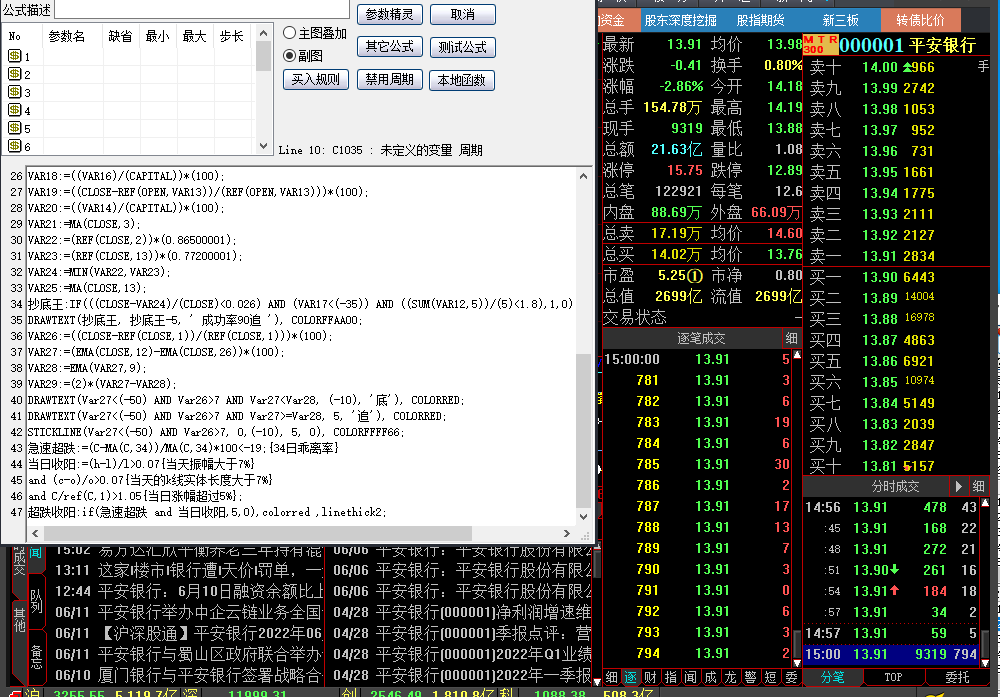
Task: Select the 龙 tab below tick list
Action: tap(731, 677)
